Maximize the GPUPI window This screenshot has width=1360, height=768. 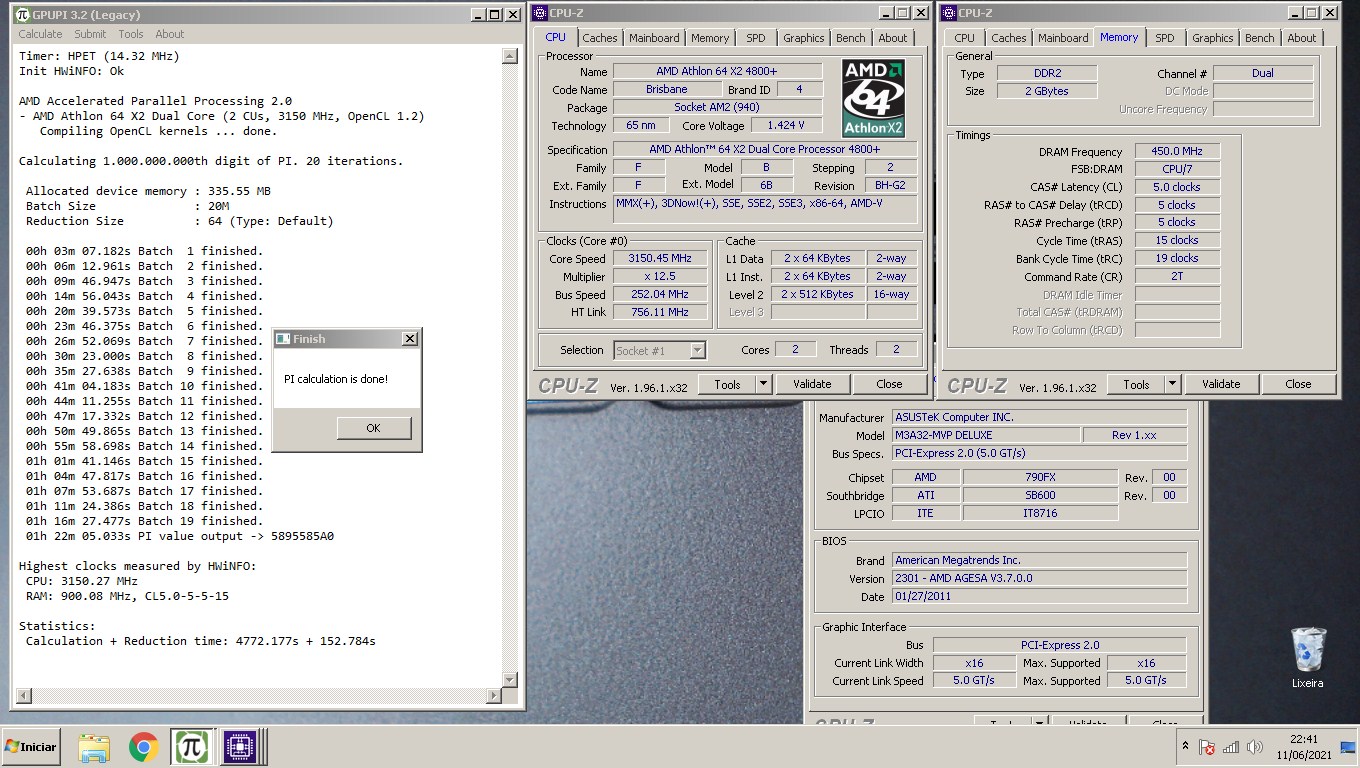tap(494, 15)
